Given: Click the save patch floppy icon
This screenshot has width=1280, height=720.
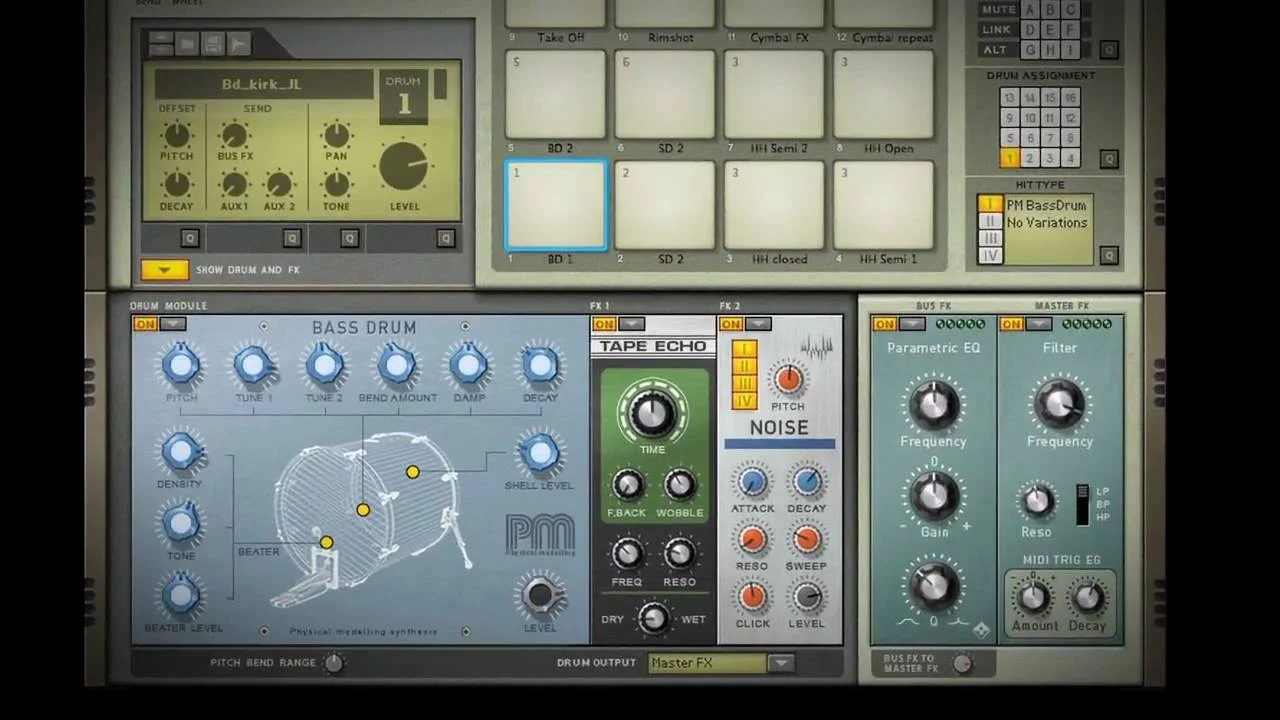Looking at the screenshot, I should click(x=212, y=44).
